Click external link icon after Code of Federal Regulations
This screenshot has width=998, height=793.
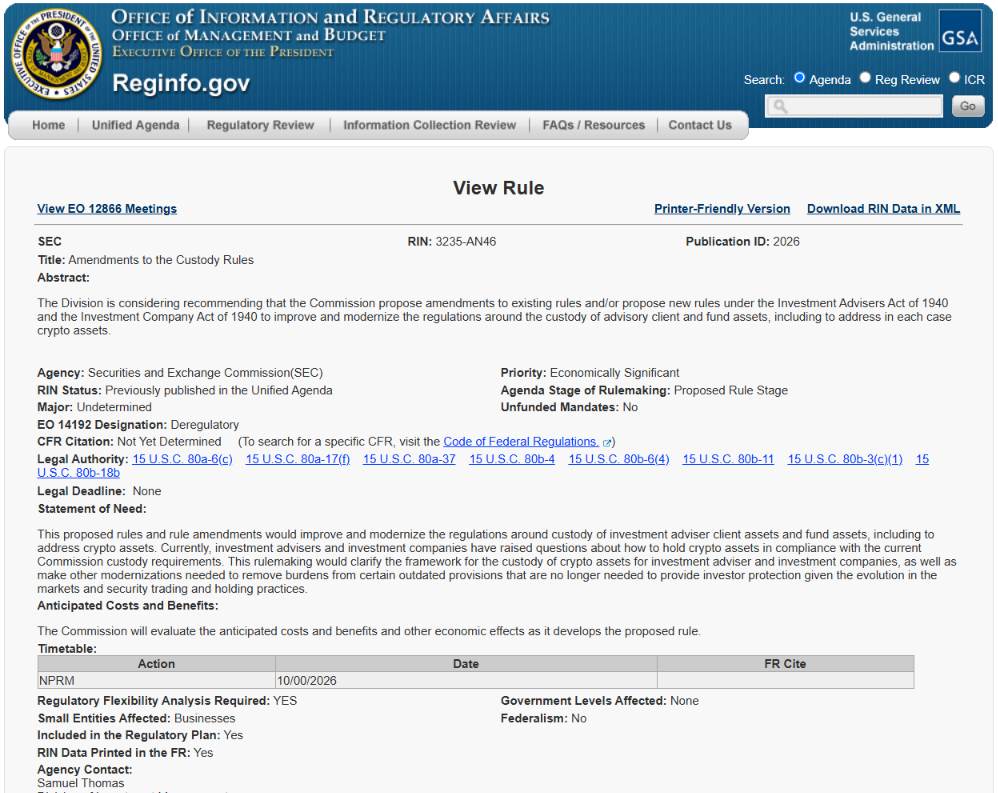[607, 442]
